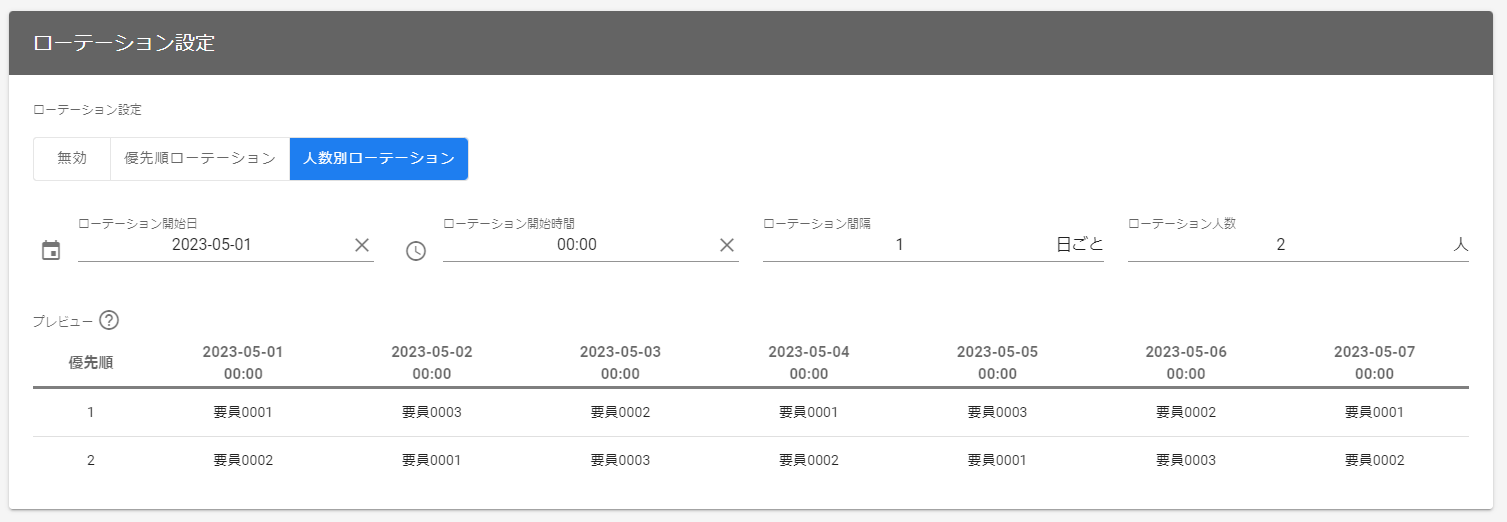Click 要員0001 in priority 1 under 2023-05-01

click(243, 412)
